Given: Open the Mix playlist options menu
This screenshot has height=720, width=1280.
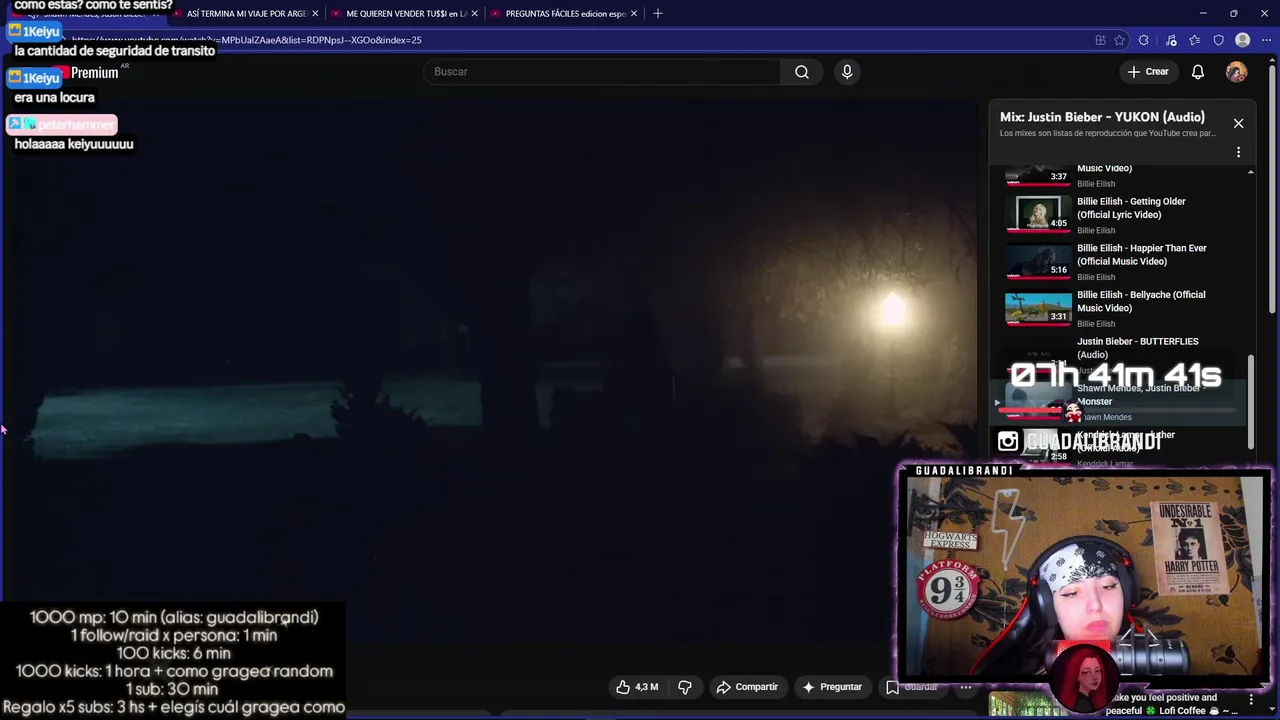Looking at the screenshot, I should tap(1238, 152).
